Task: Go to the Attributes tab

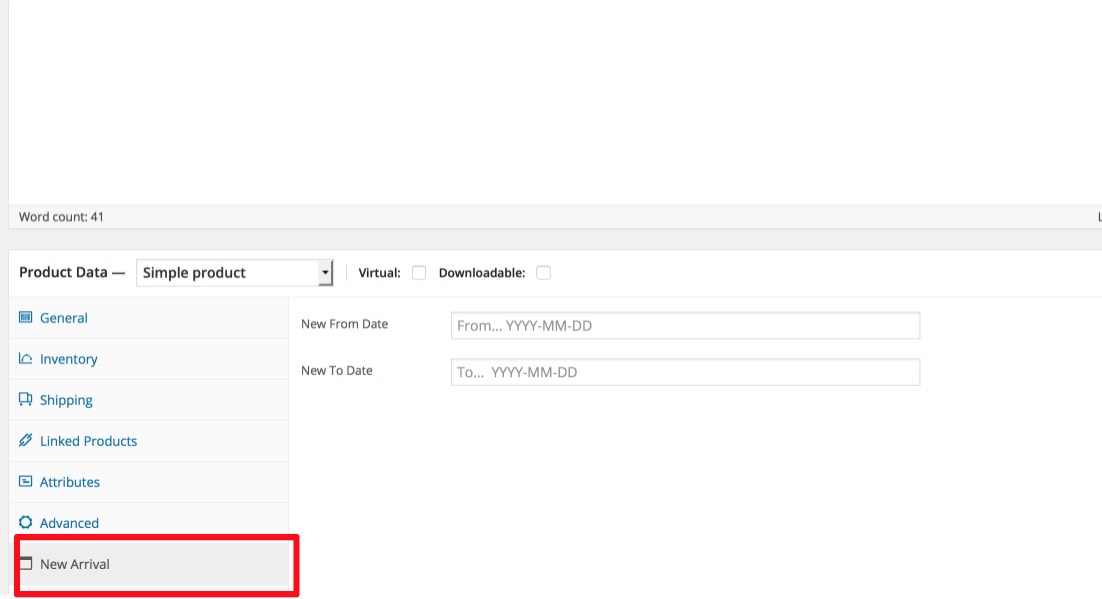Action: [149, 482]
